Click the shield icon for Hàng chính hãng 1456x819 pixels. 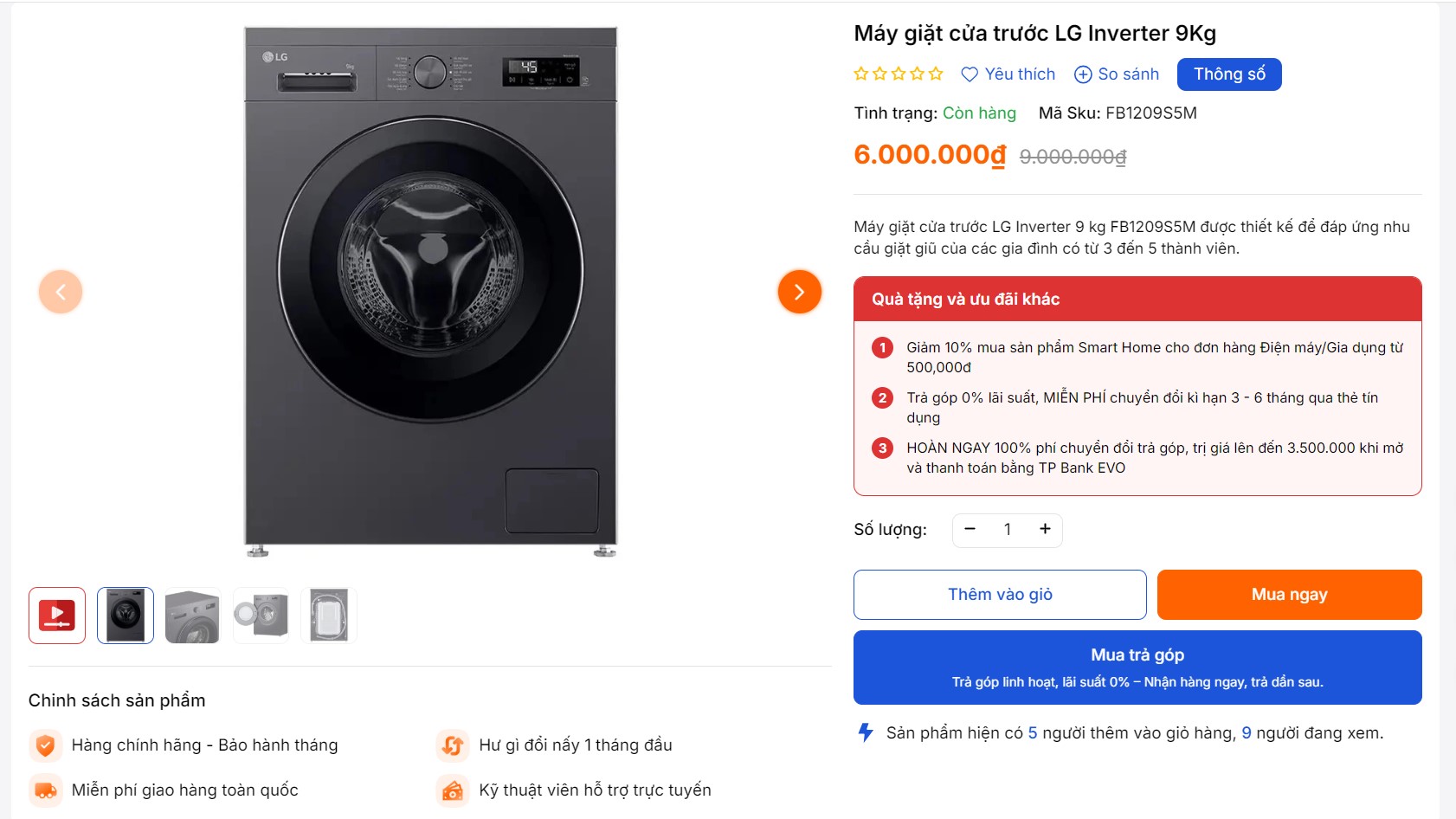click(46, 745)
